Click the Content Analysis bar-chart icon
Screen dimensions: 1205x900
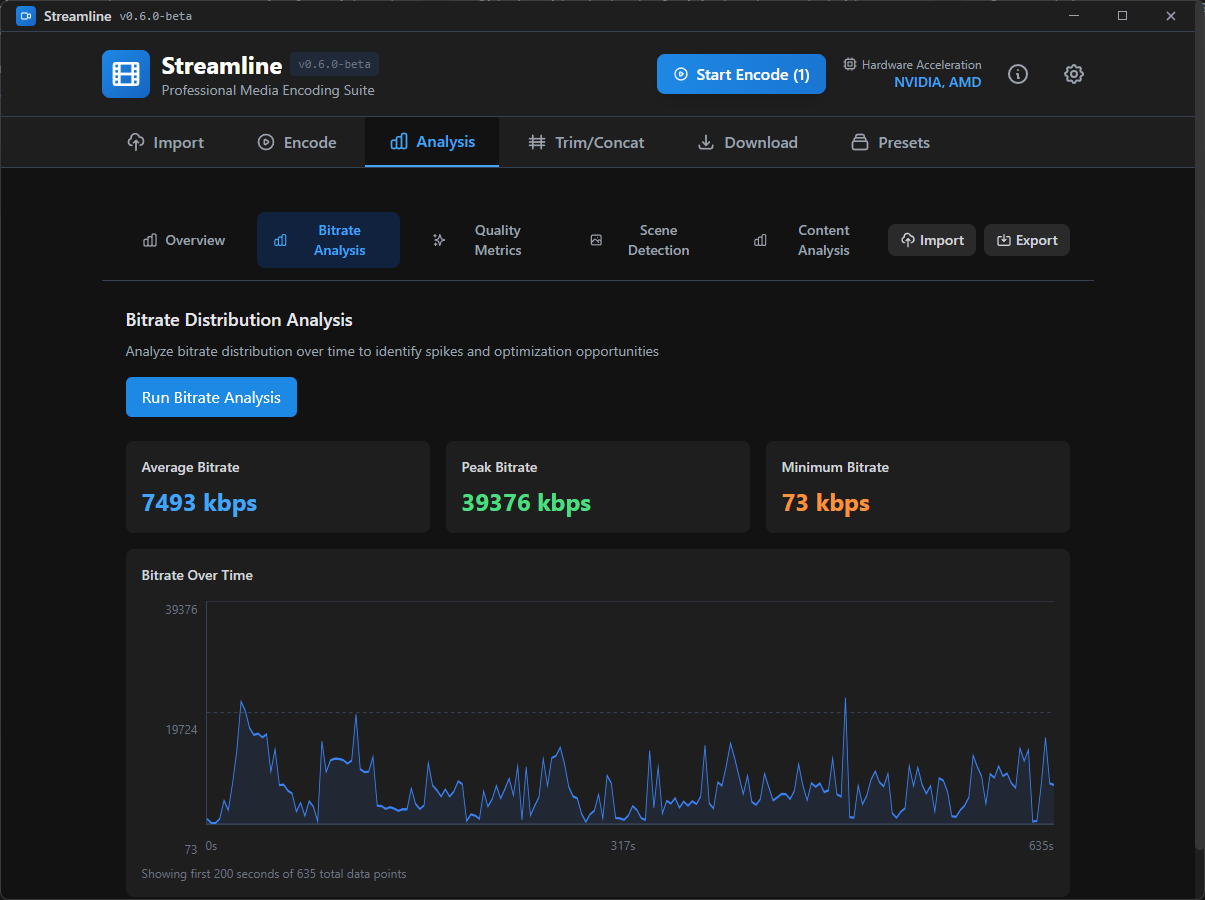(761, 240)
